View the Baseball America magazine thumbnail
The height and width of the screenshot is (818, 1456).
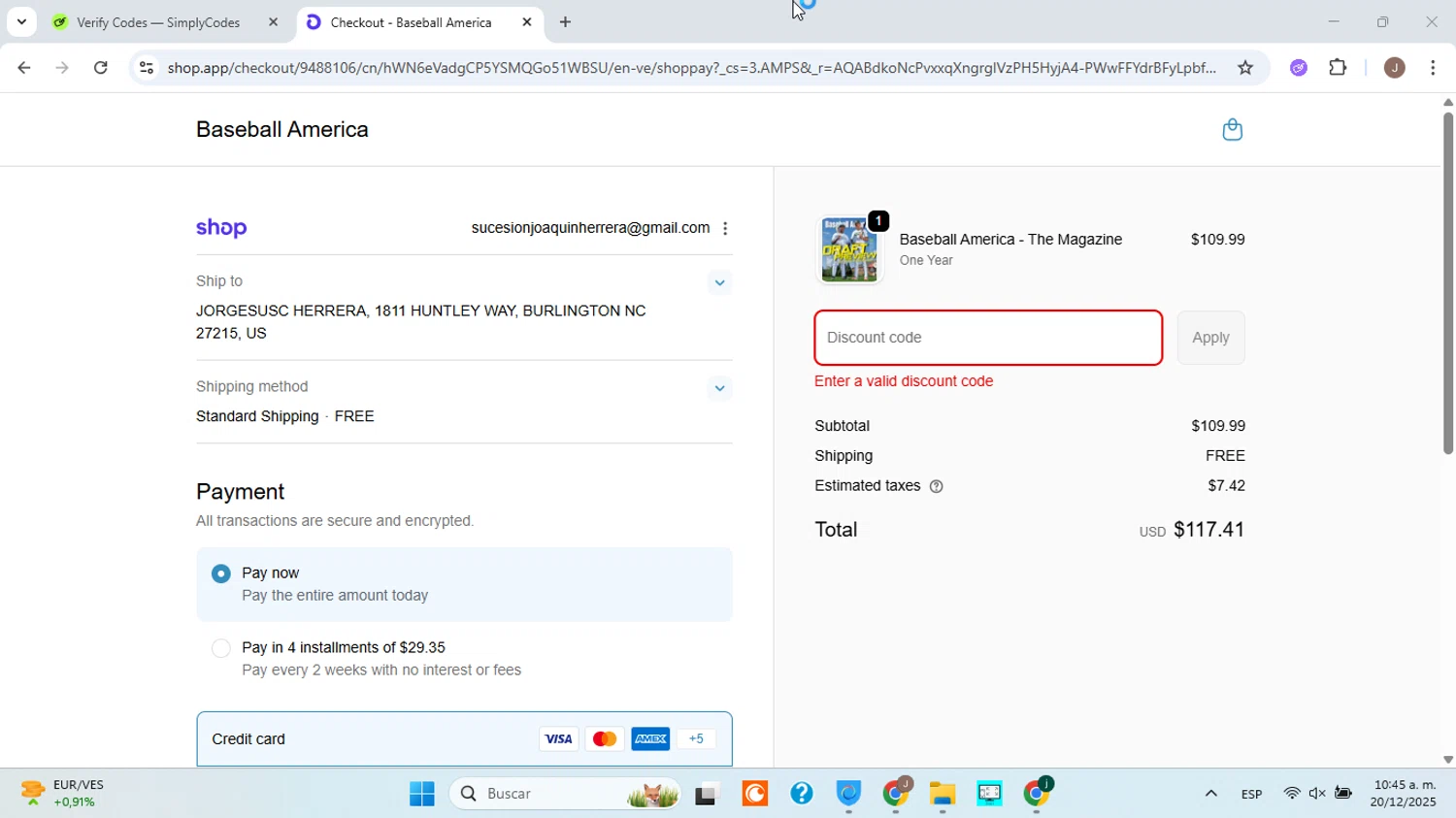(x=849, y=250)
